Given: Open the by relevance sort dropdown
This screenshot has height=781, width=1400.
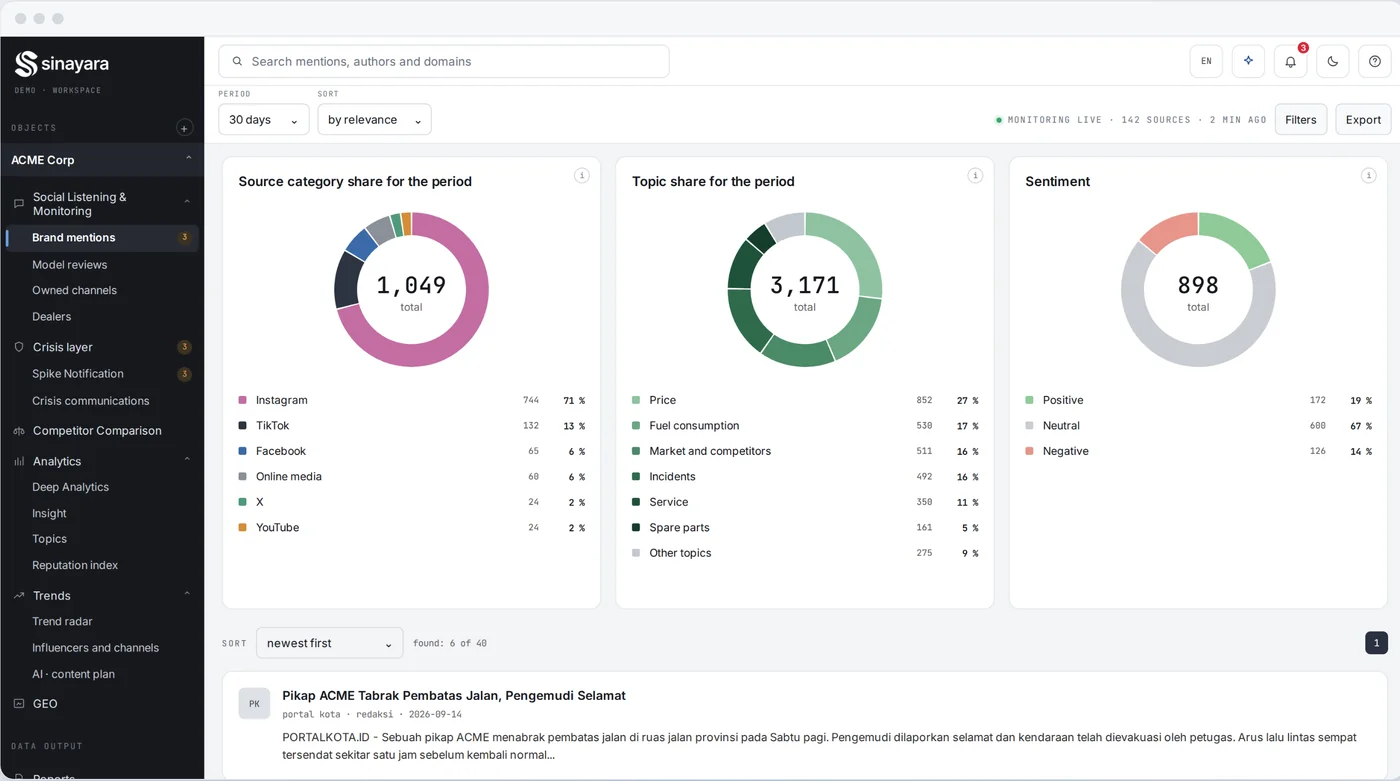Looking at the screenshot, I should click(374, 119).
